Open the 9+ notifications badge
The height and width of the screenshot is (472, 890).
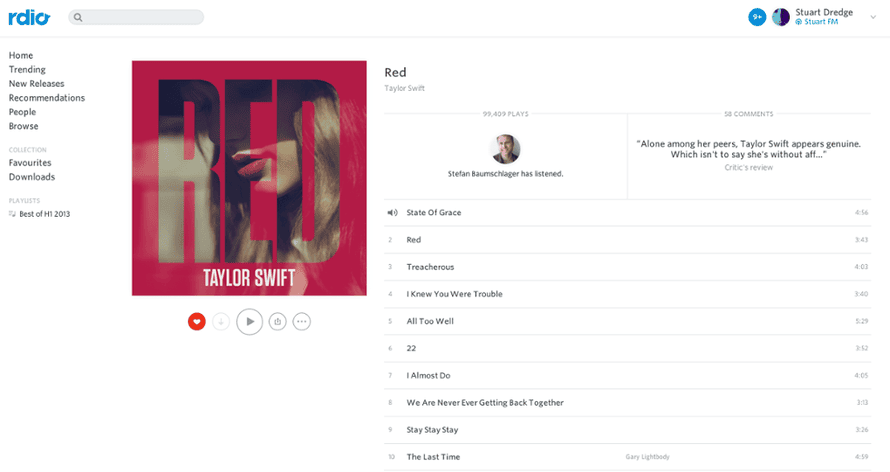pyautogui.click(x=757, y=17)
